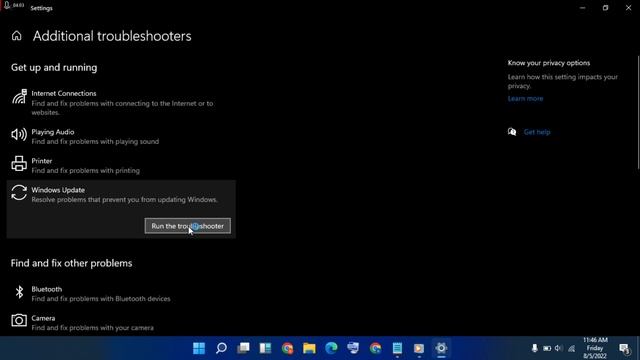640x360 pixels.
Task: Open the Notepad taskbar icon
Action: coord(397,348)
